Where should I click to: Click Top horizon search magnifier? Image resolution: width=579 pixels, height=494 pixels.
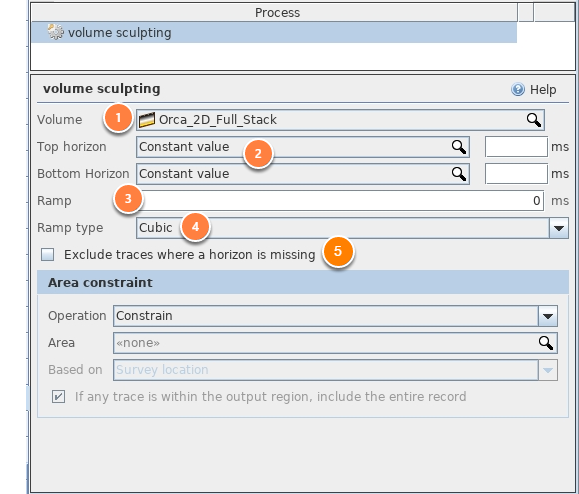(x=459, y=147)
